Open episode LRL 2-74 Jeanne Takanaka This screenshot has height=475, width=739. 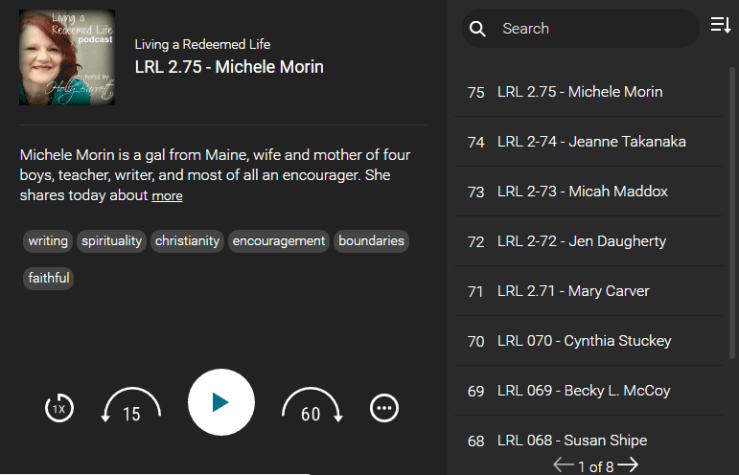pos(591,142)
